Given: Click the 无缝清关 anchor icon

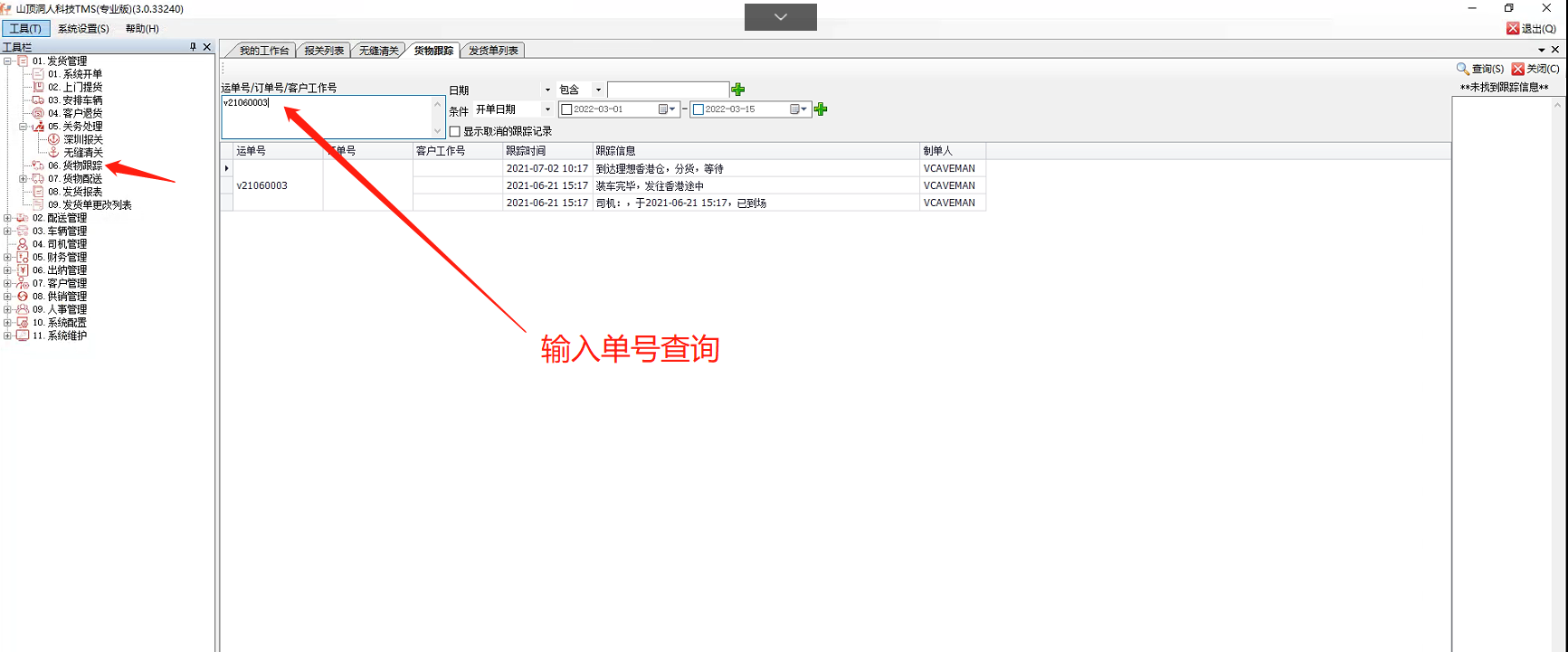Looking at the screenshot, I should (53, 153).
